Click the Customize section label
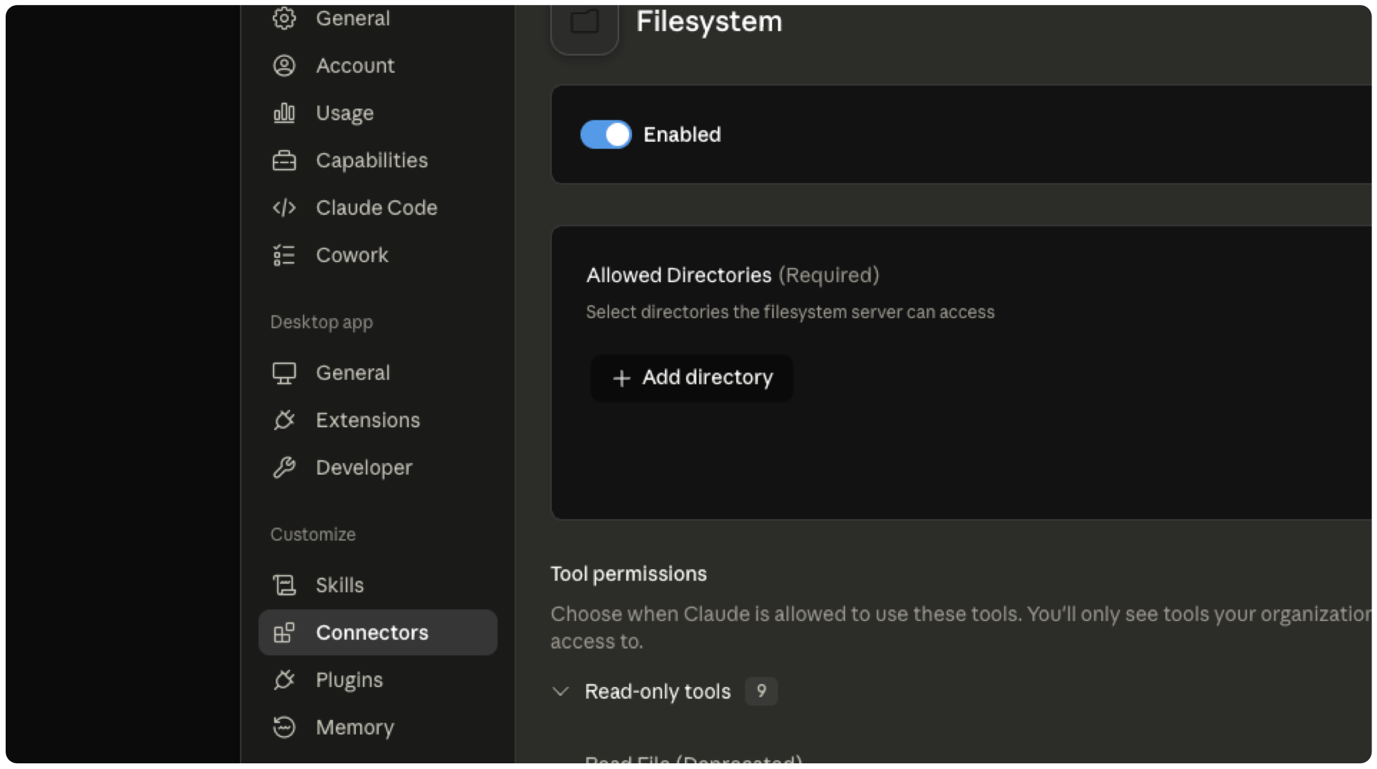 [313, 535]
